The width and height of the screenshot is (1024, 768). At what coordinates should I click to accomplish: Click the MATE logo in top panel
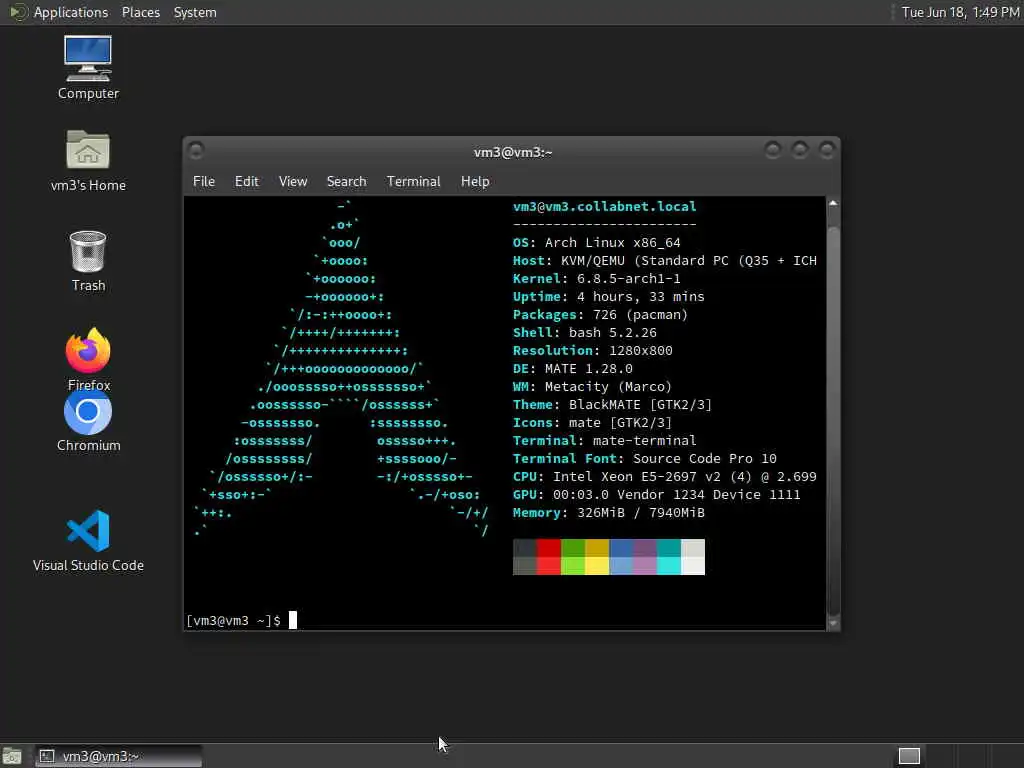[18, 12]
